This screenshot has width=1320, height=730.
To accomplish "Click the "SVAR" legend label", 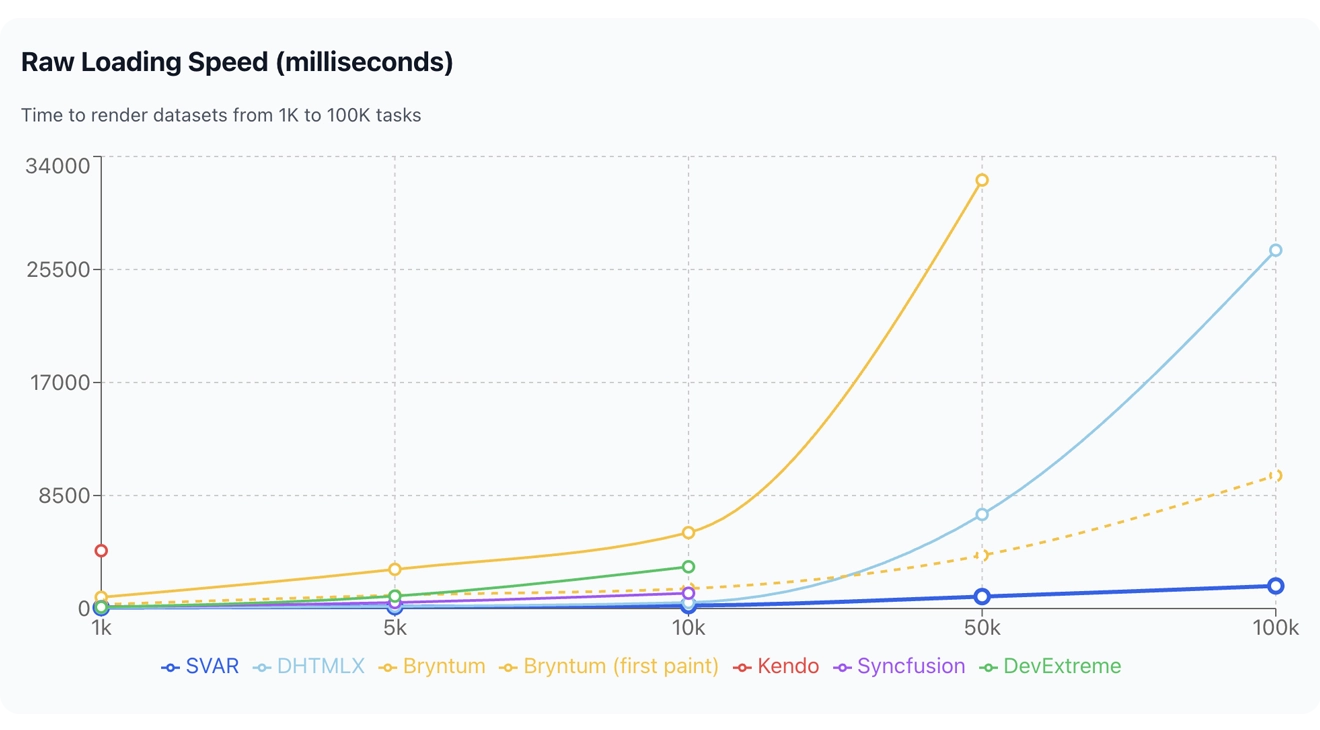I will [x=212, y=666].
